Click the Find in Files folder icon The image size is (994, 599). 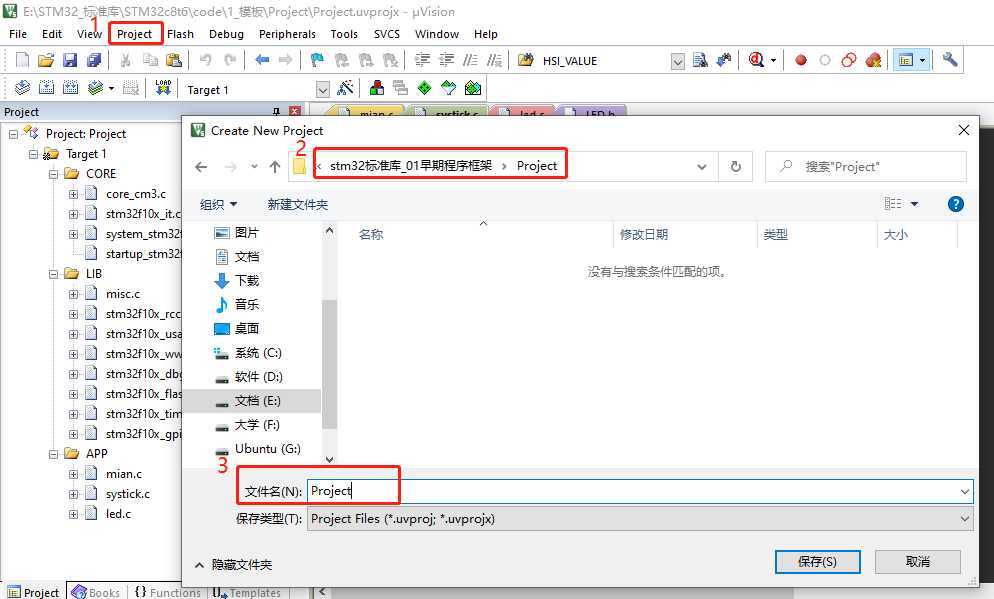(x=526, y=60)
